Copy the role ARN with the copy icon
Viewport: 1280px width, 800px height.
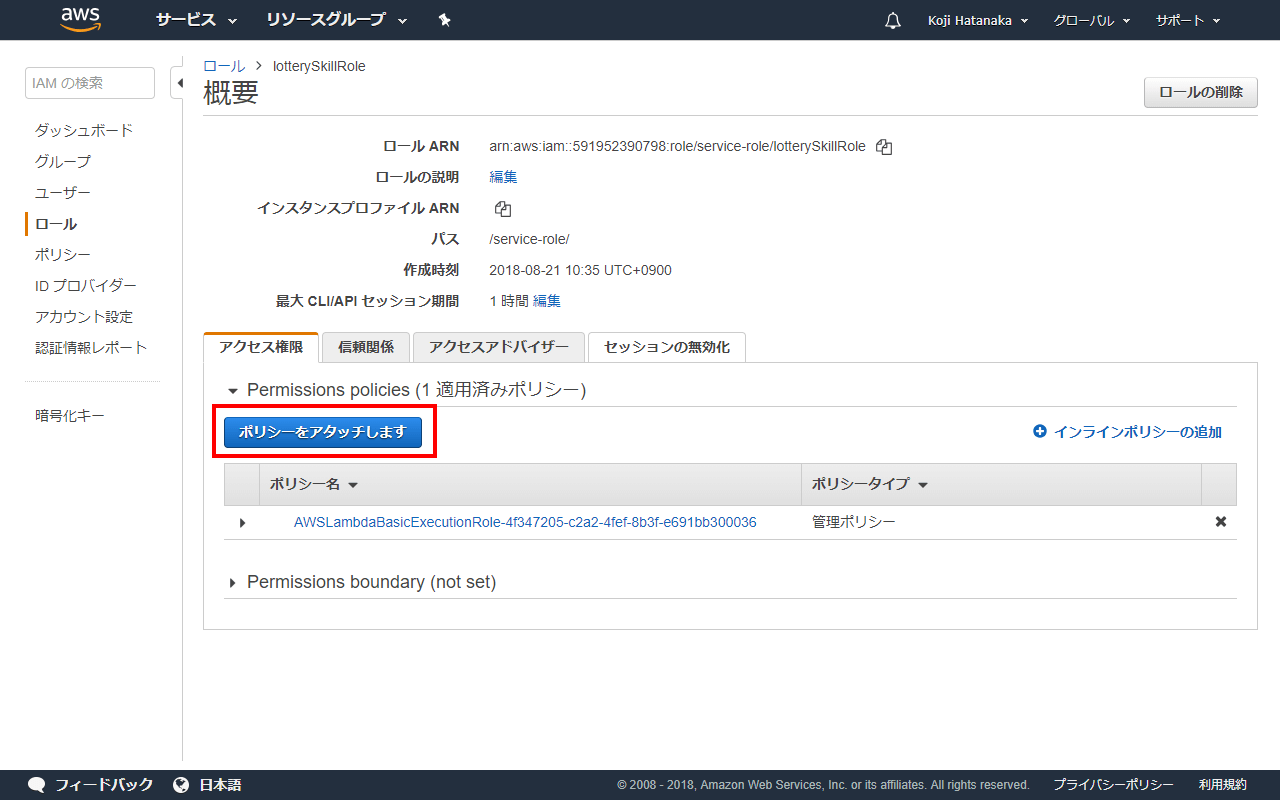click(x=884, y=147)
